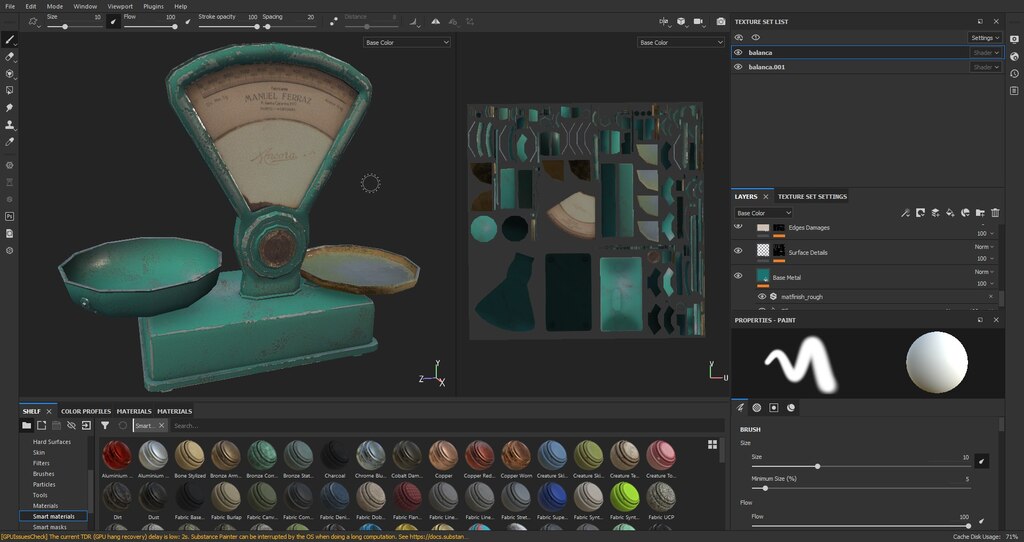This screenshot has width=1024, height=542.
Task: Adjust the Minimum Size slider in Brush
Action: click(861, 488)
